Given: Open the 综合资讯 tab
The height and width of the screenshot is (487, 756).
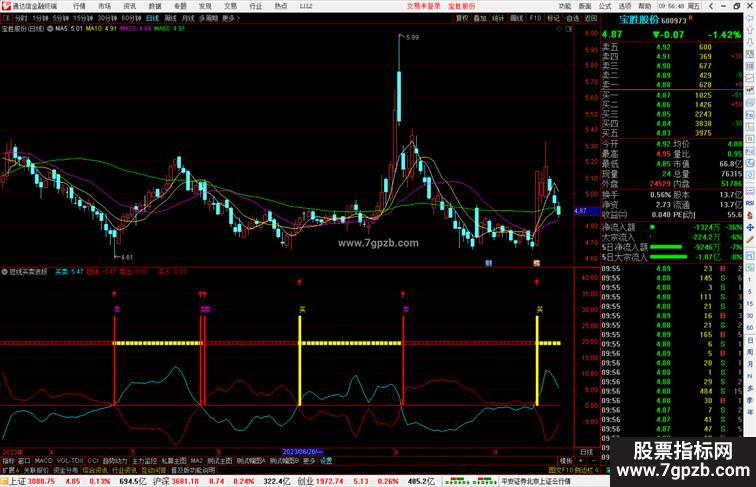Looking at the screenshot, I should (95, 470).
